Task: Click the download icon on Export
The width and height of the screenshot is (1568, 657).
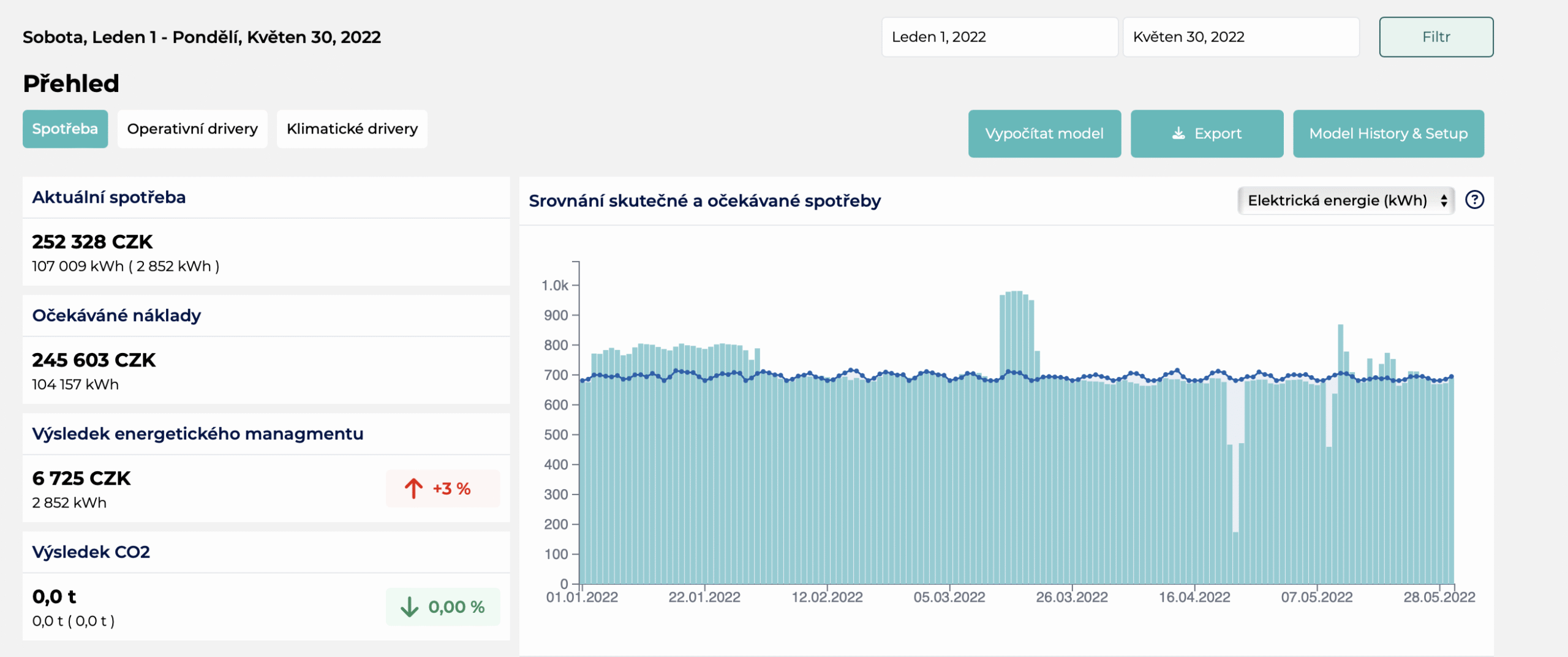Action: (1178, 133)
